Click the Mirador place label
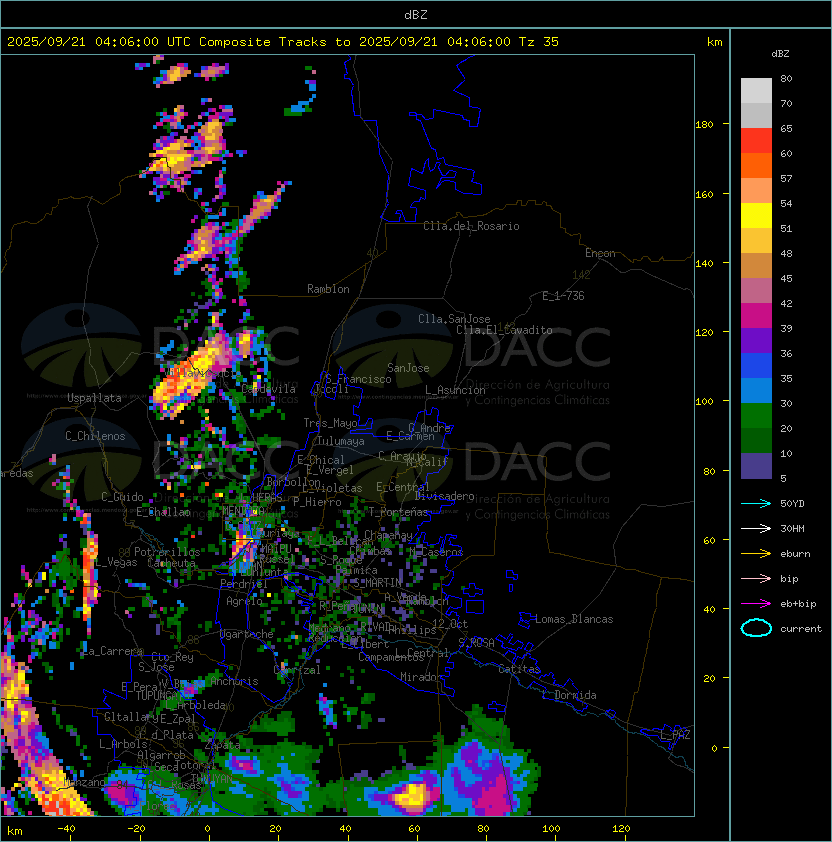Image resolution: width=832 pixels, height=842 pixels. pyautogui.click(x=421, y=677)
